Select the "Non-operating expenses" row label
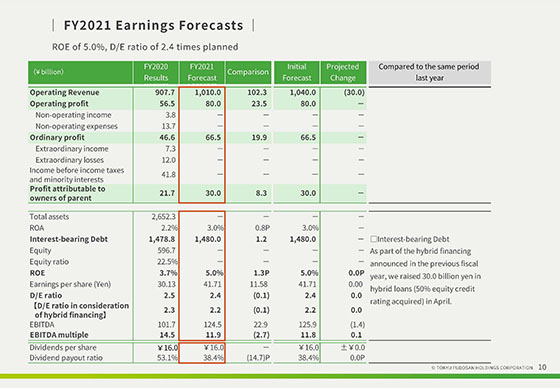This screenshot has width=560, height=388. pos(76,126)
